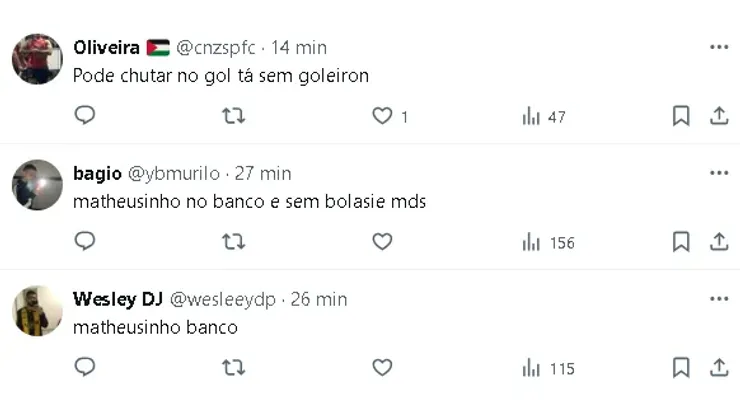Image resolution: width=740 pixels, height=416 pixels.
Task: Bookmark Wesley DJ's tweet
Action: click(681, 368)
